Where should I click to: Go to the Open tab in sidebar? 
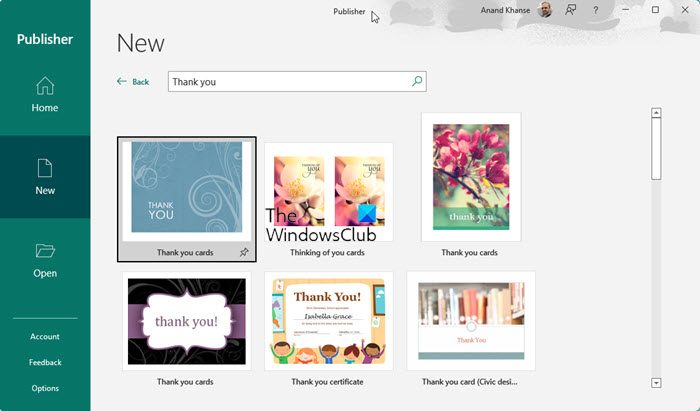45,260
